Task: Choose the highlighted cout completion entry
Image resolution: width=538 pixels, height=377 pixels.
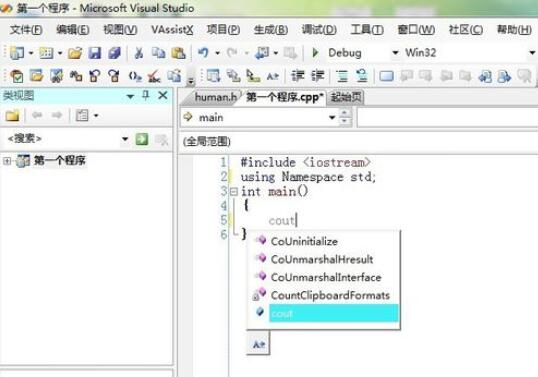Action: point(333,313)
